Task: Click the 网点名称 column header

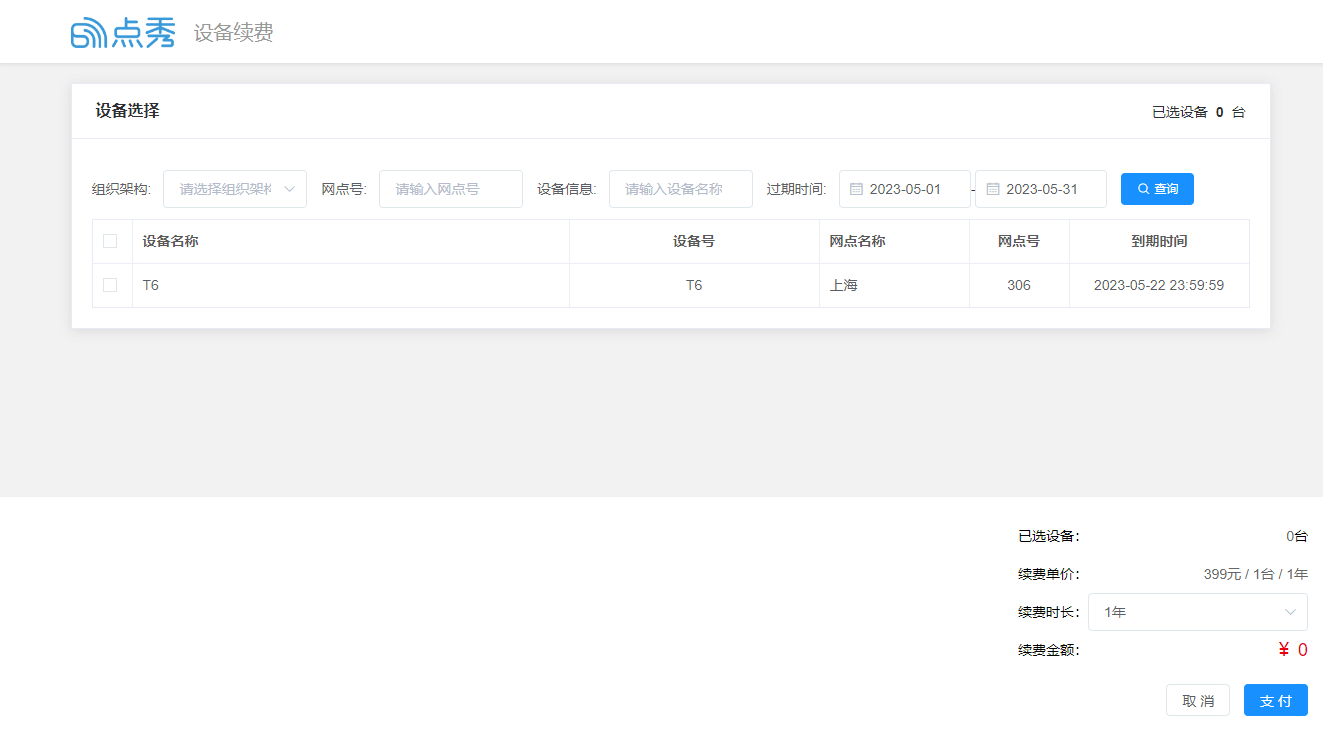Action: coord(894,241)
